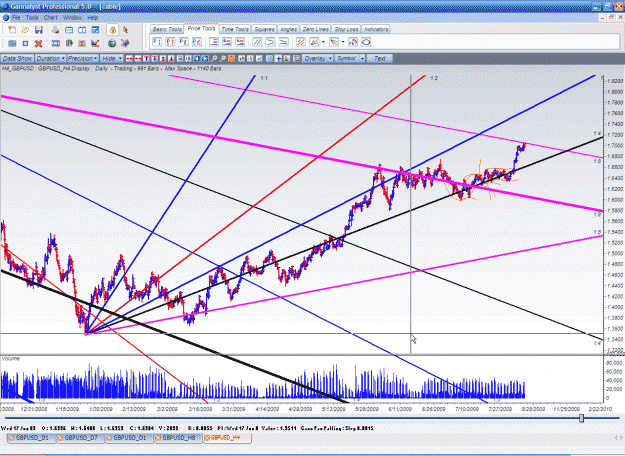Switch to the Basic Tools tab
Image resolution: width=625 pixels, height=456 pixels.
[x=167, y=29]
